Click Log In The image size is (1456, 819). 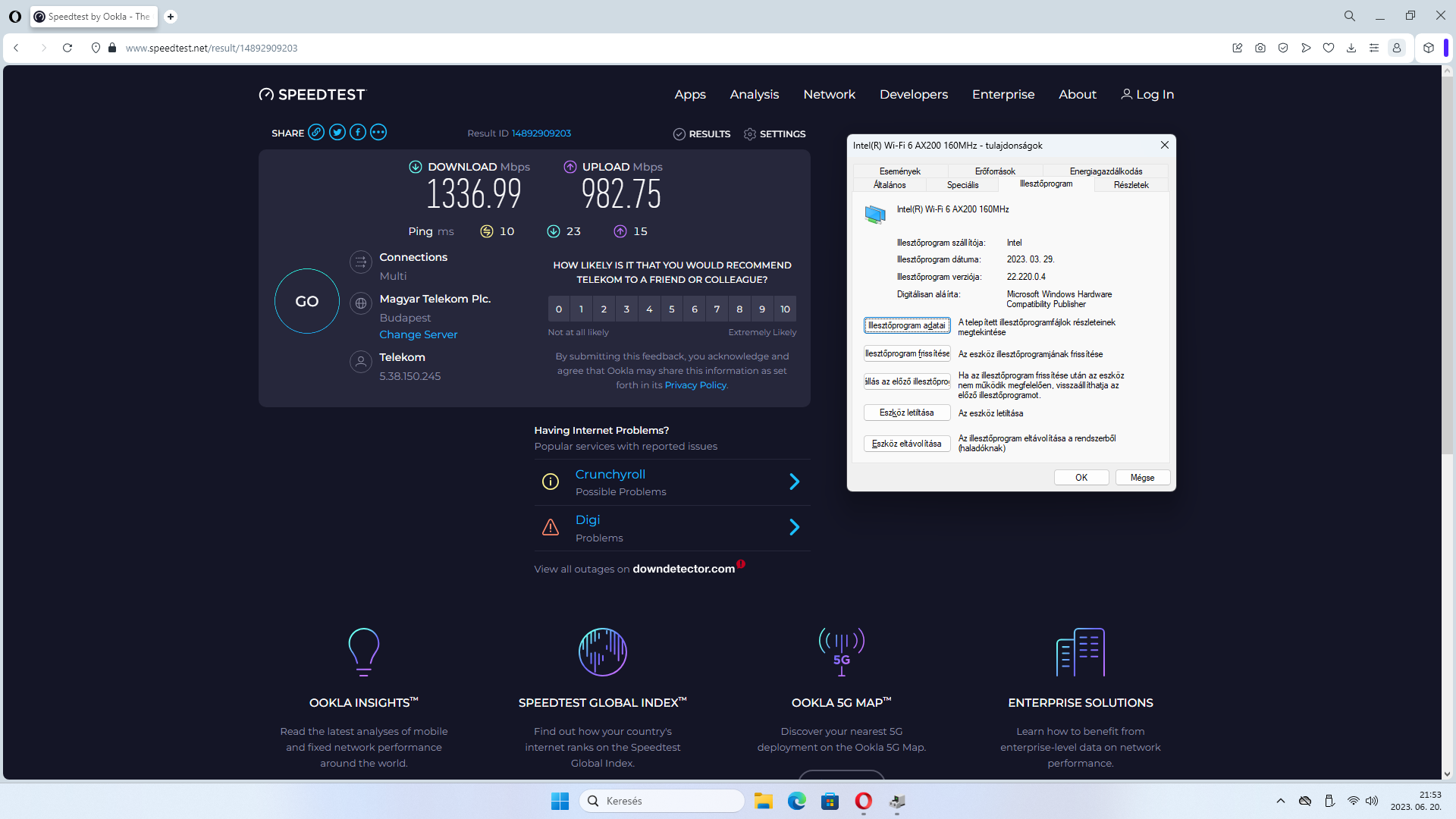click(1147, 95)
